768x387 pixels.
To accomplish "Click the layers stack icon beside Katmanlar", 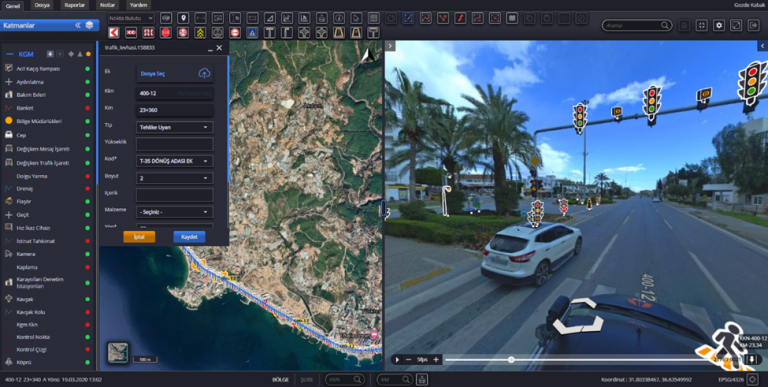I will 89,25.
